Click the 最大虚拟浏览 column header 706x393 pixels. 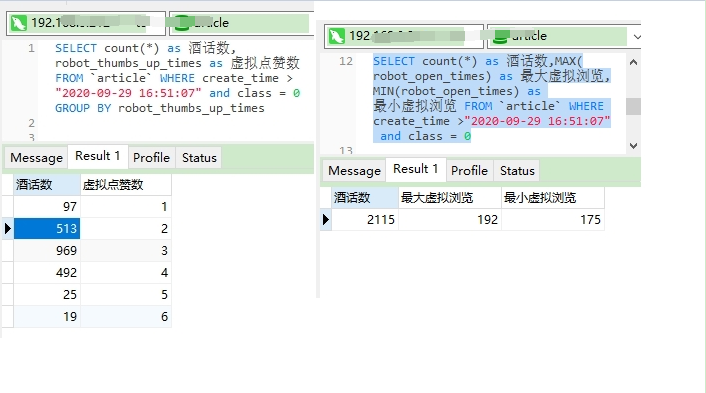click(x=450, y=198)
